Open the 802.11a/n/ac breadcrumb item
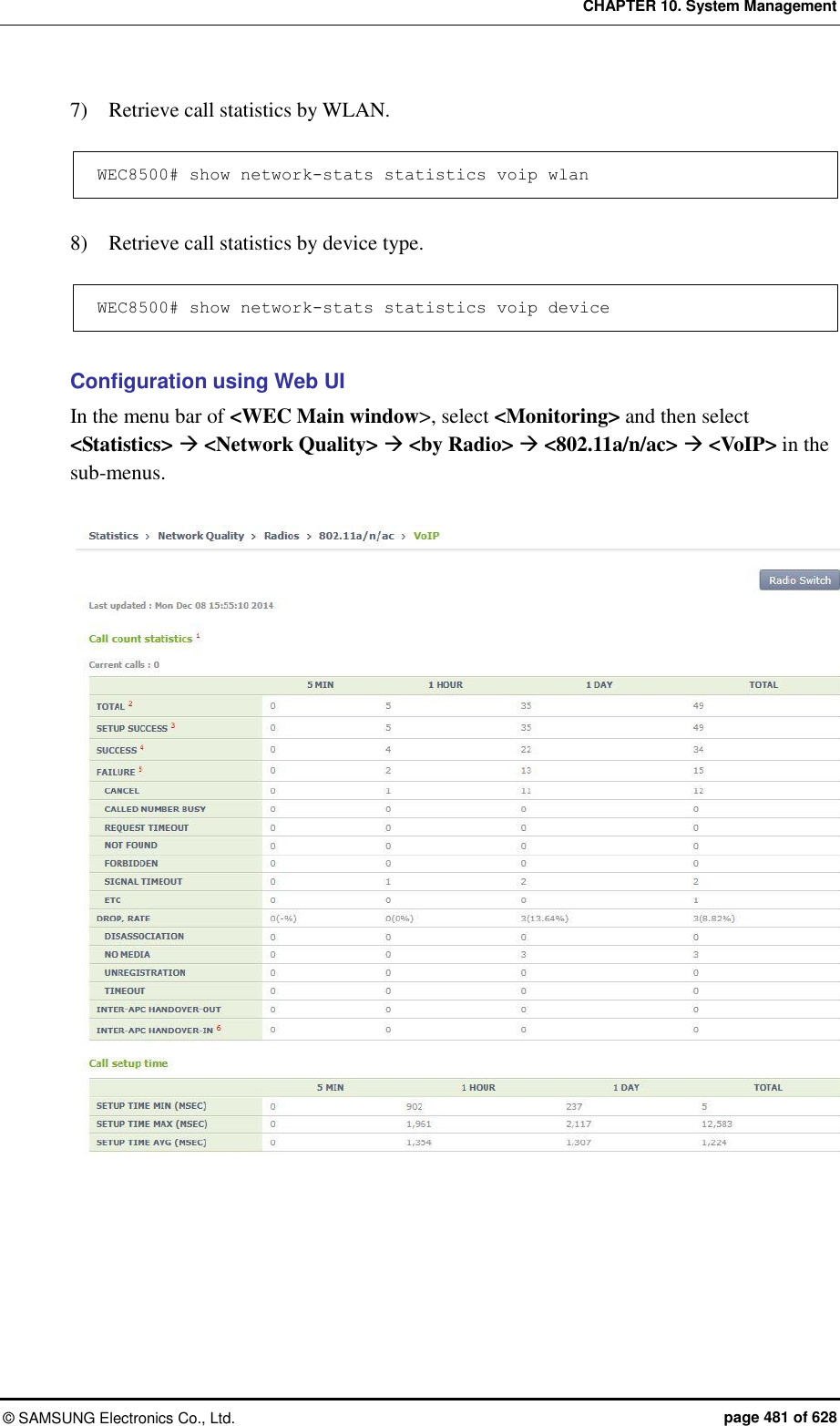 [x=354, y=536]
